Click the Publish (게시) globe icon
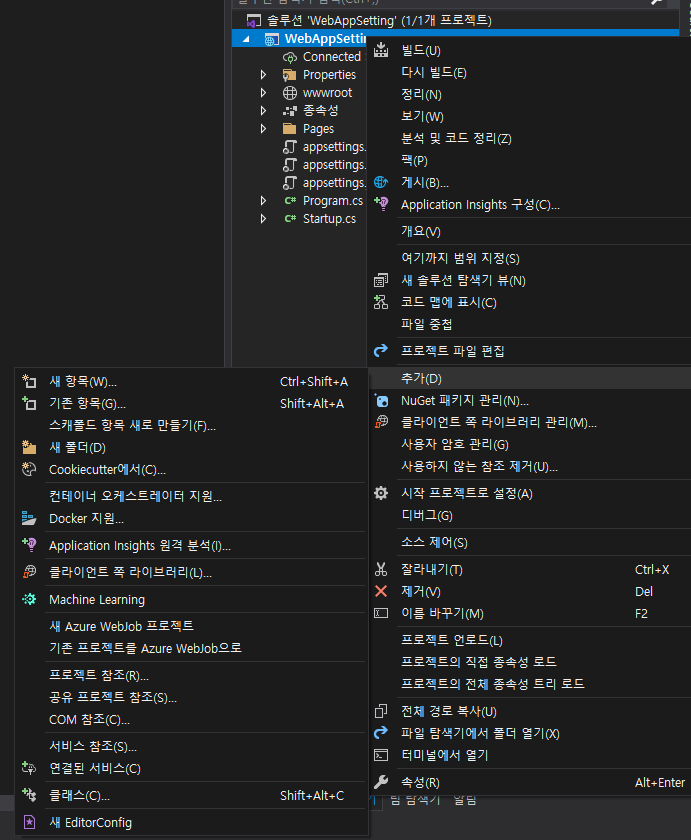The height and width of the screenshot is (840, 691). pyautogui.click(x=381, y=182)
